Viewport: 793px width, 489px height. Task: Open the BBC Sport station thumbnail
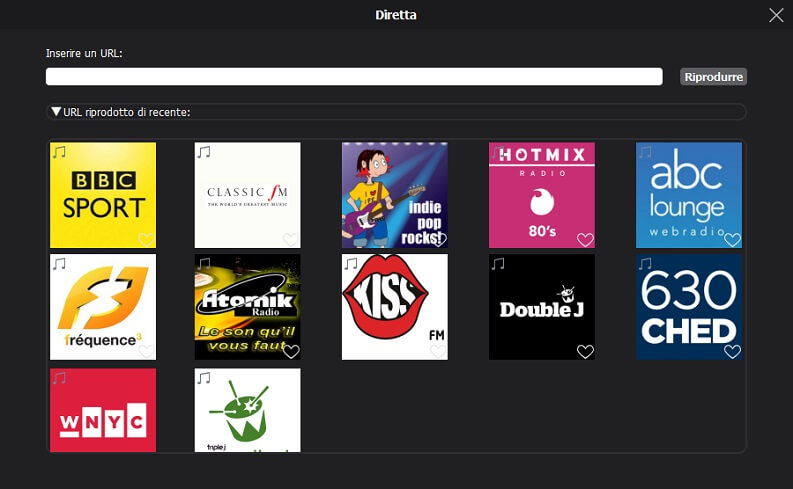click(x=103, y=195)
